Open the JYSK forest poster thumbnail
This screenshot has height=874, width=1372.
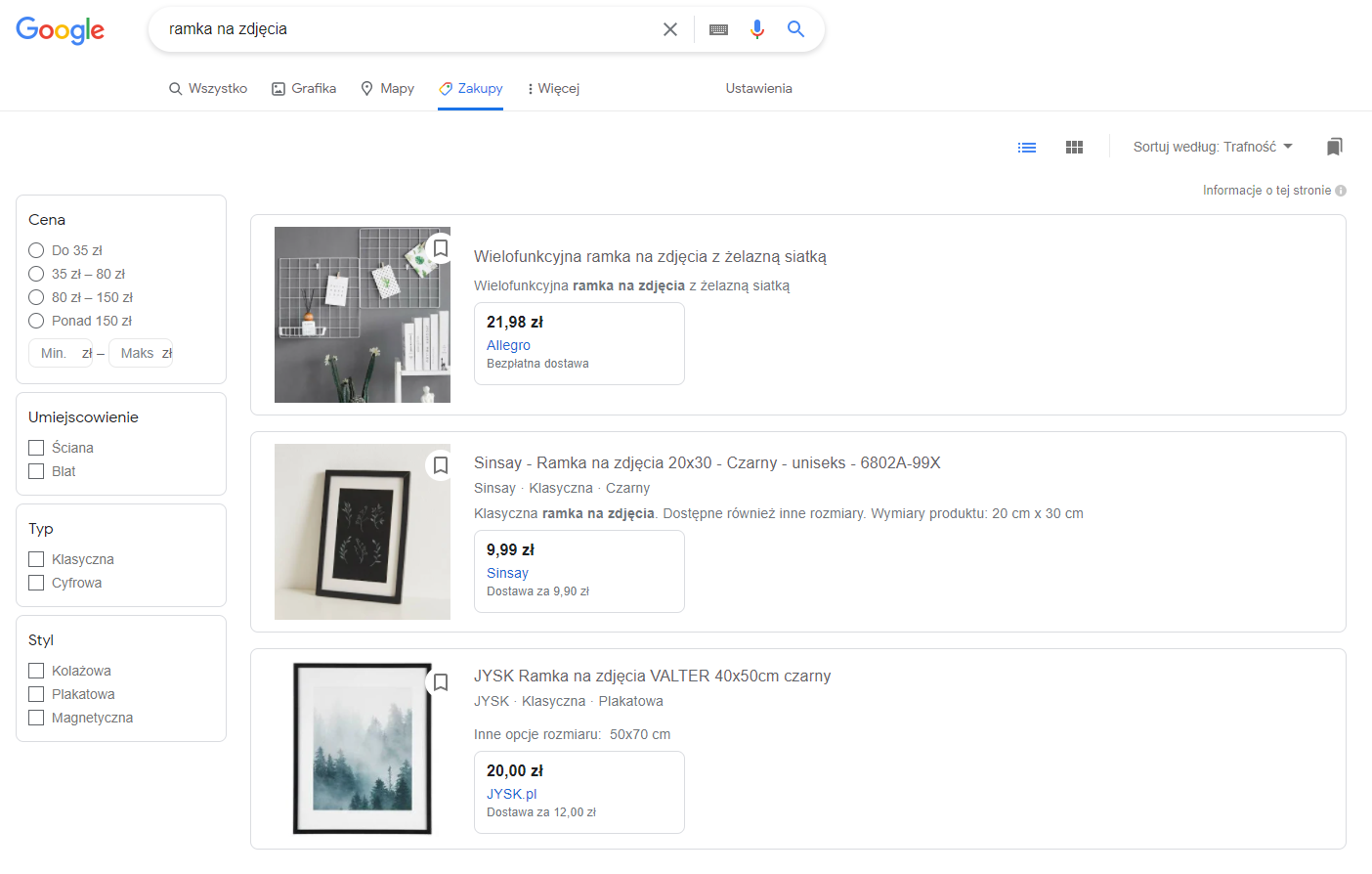[x=363, y=749]
